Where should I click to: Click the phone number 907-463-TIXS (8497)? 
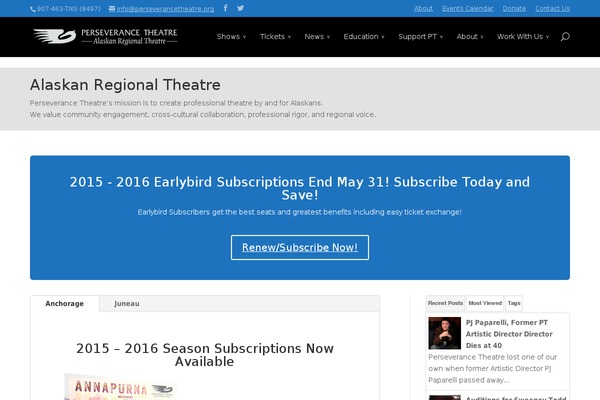pyautogui.click(x=68, y=9)
